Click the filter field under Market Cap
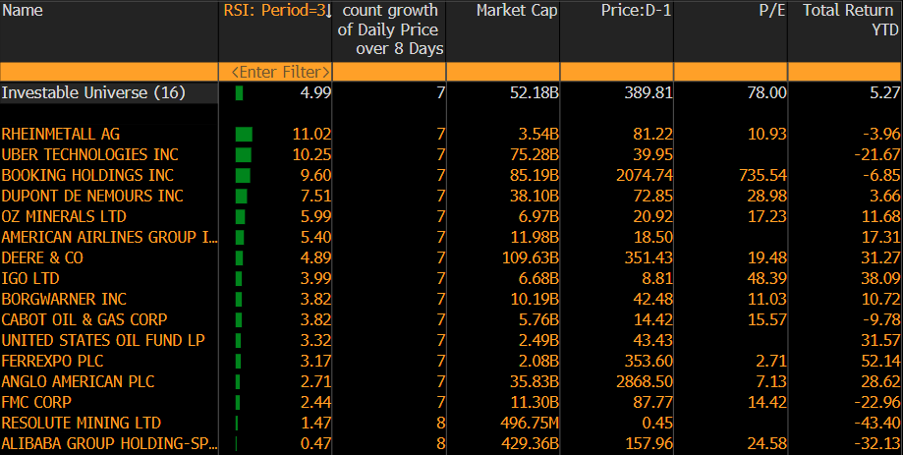 503,71
